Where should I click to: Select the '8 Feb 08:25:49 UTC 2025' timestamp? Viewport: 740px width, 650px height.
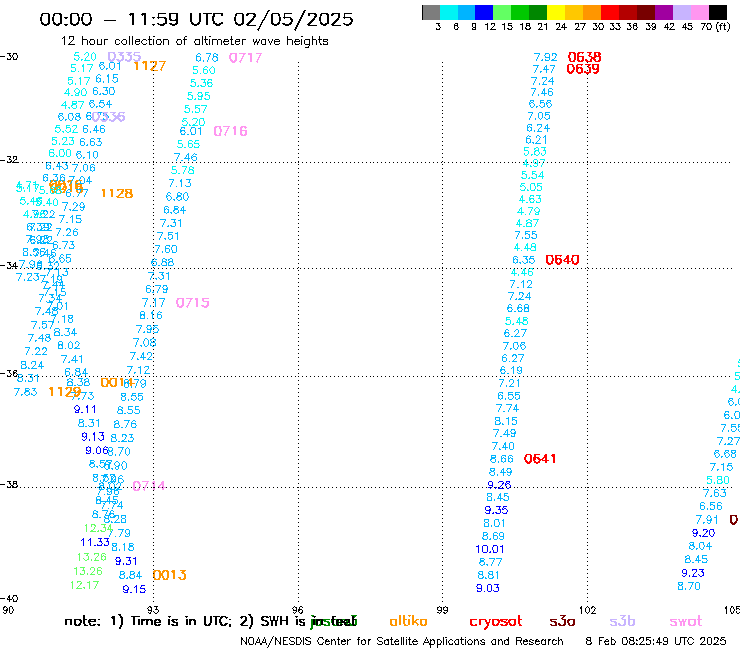(x=656, y=641)
